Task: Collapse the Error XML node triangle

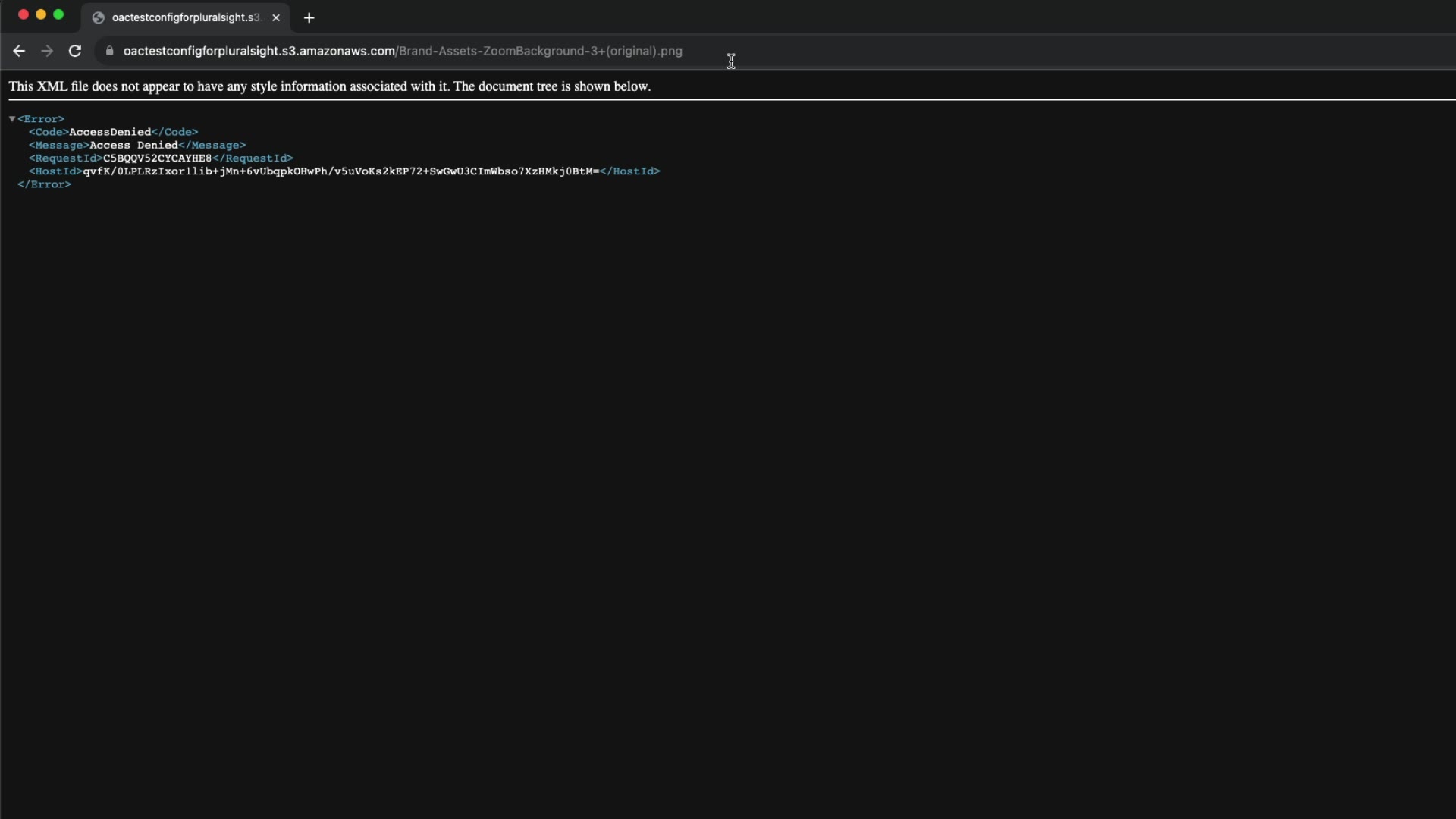Action: pos(12,119)
